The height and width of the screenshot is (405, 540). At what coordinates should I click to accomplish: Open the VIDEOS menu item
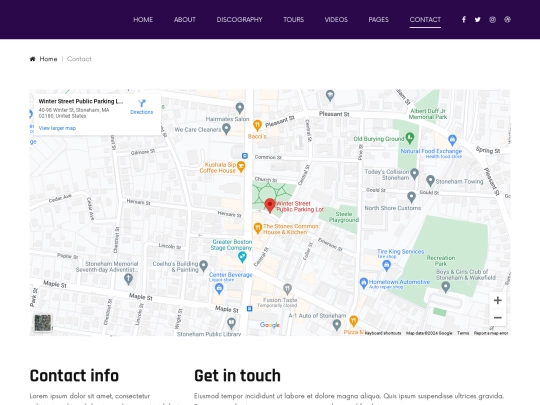coord(336,20)
